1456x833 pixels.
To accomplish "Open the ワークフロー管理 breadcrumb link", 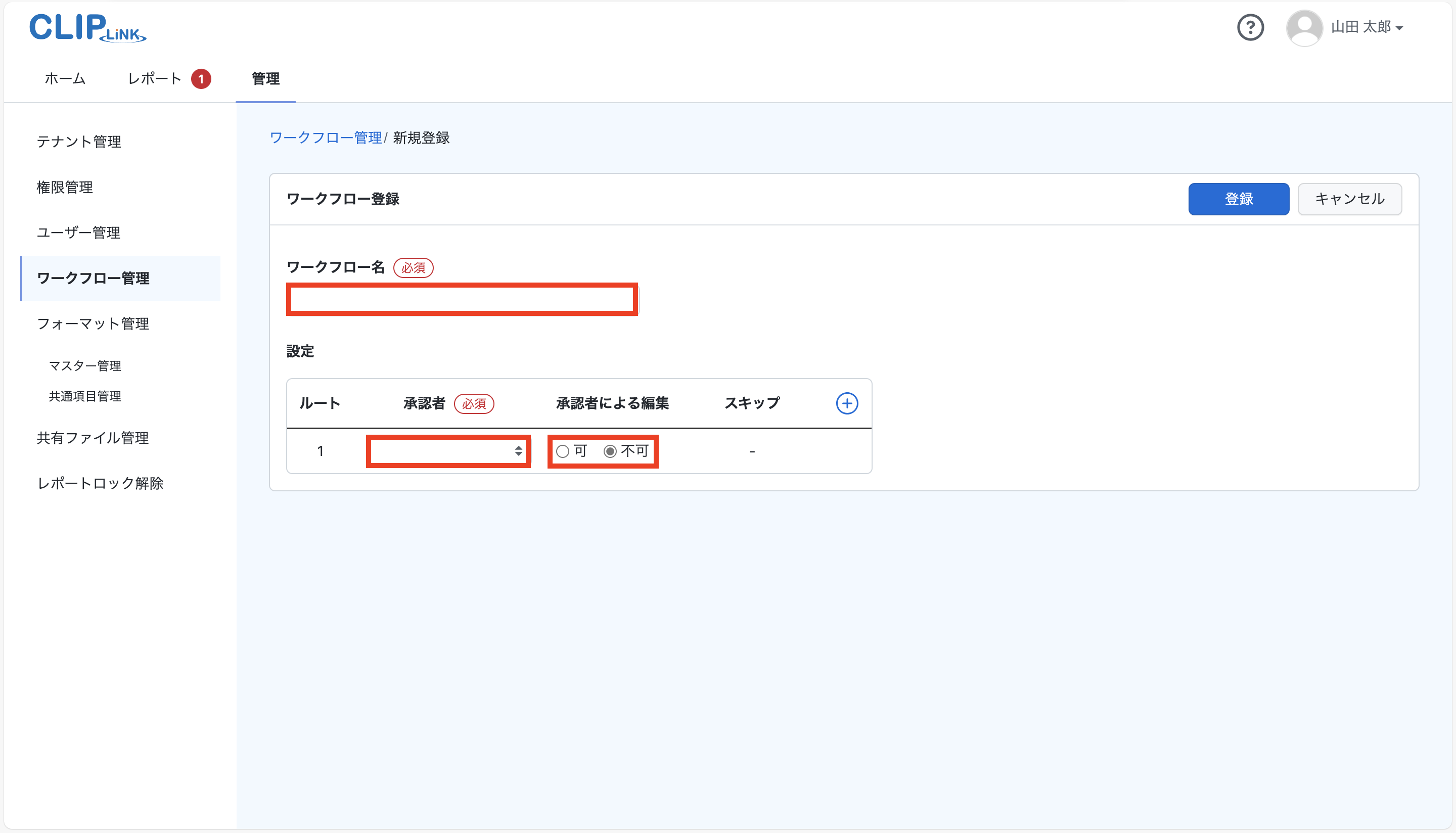I will 326,137.
